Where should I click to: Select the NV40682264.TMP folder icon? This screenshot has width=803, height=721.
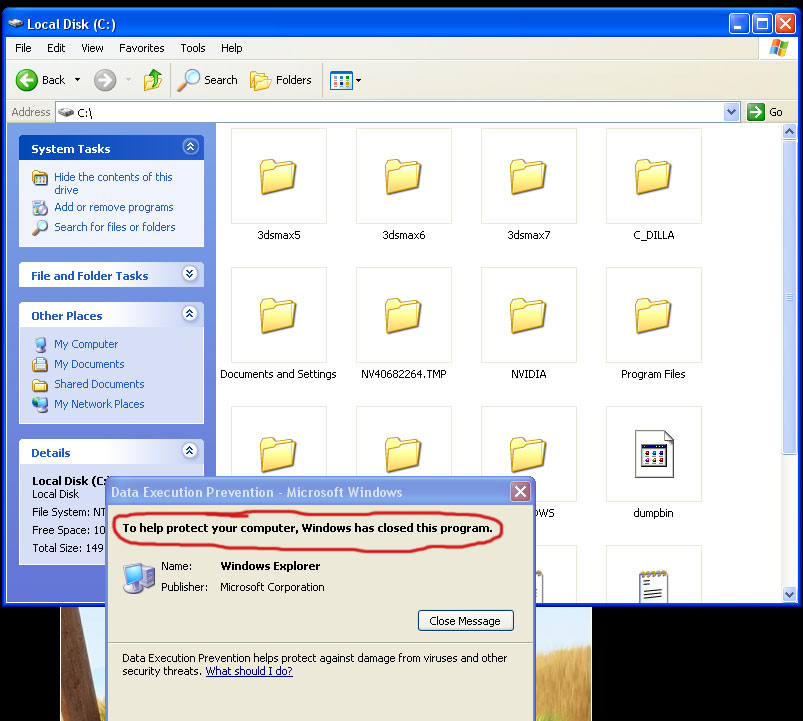tap(403, 315)
